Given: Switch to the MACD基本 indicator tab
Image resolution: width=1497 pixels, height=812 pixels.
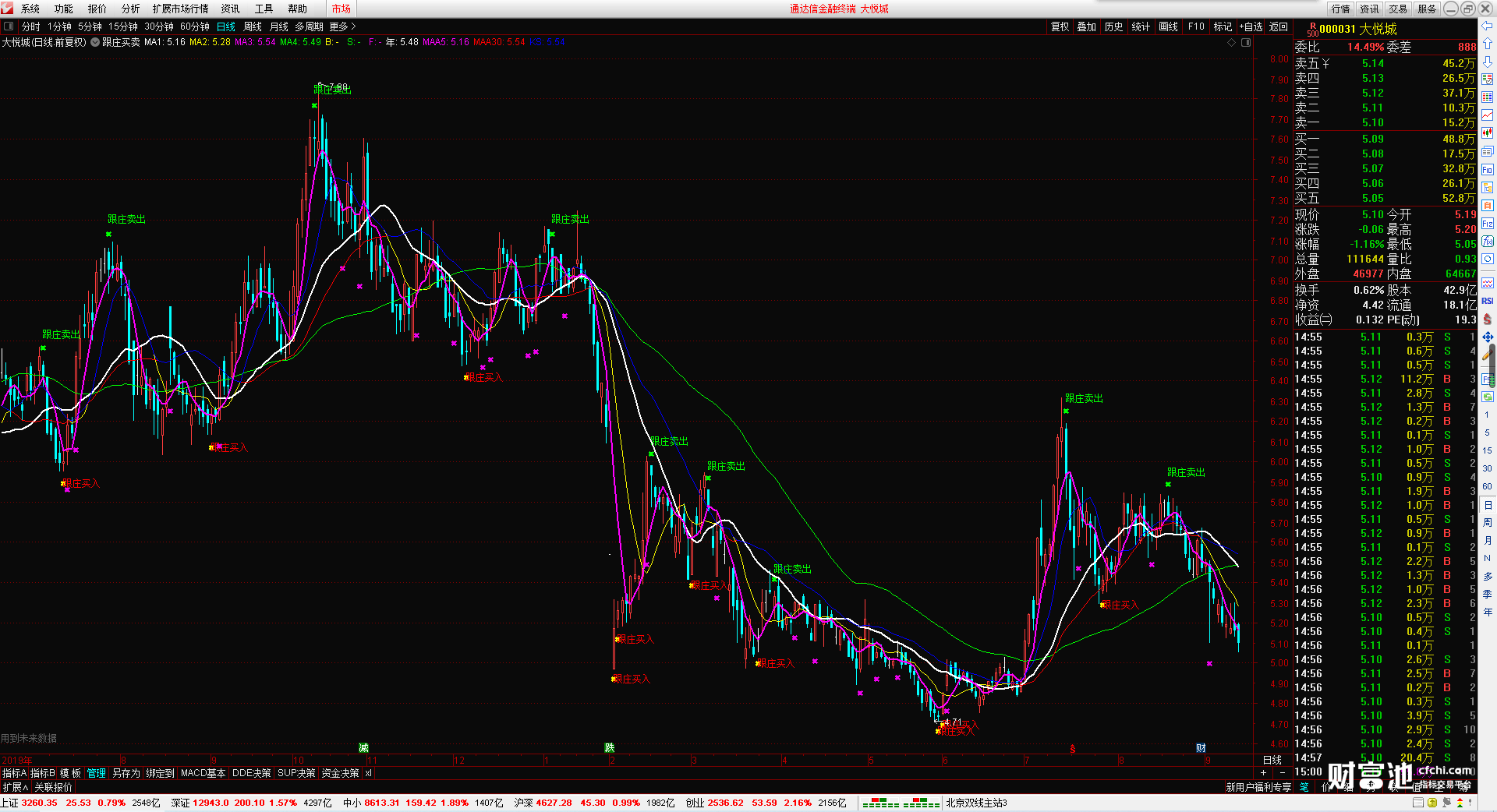Looking at the screenshot, I should (203, 773).
